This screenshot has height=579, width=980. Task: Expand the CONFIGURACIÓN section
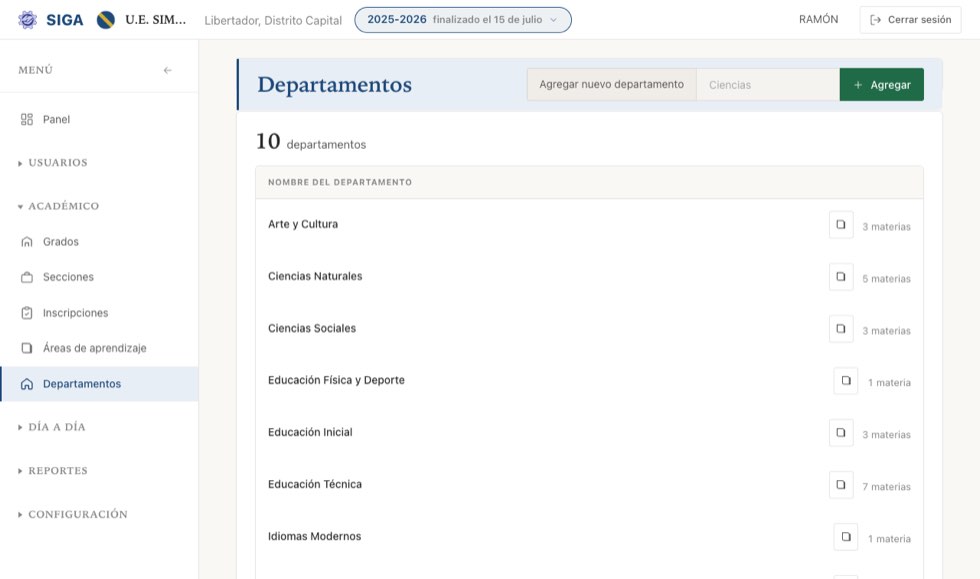(73, 515)
